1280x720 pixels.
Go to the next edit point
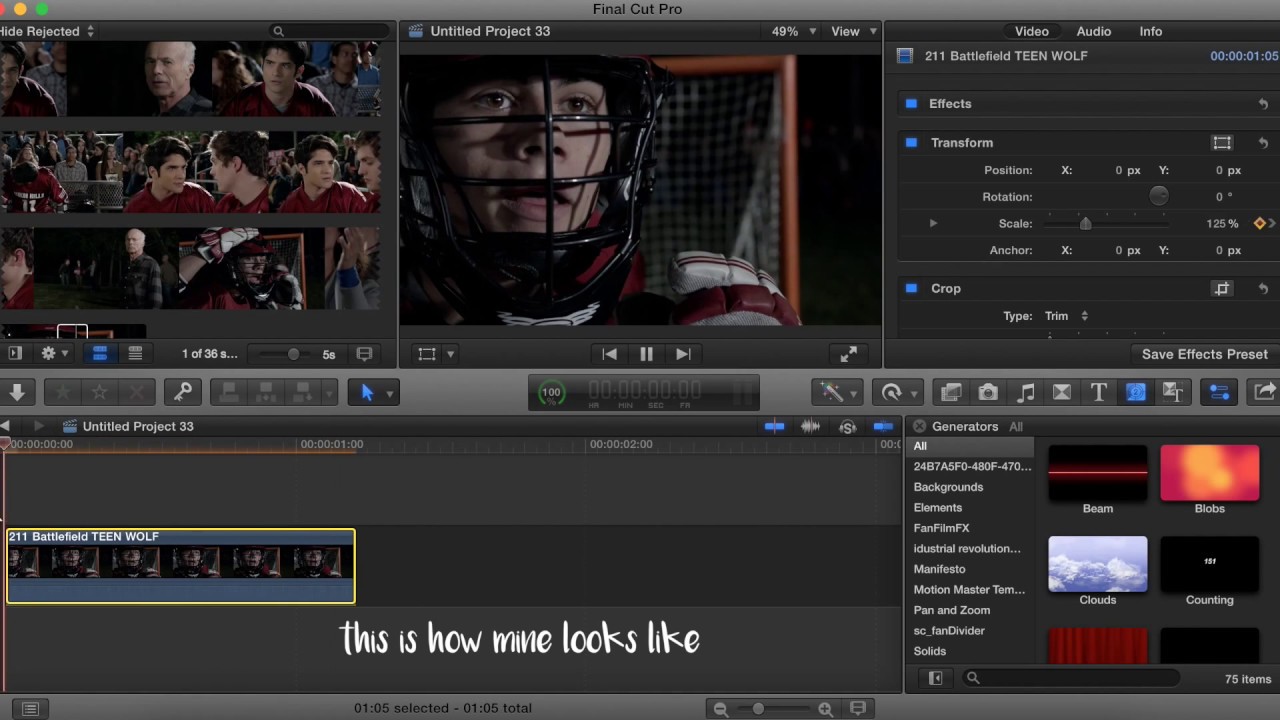(683, 354)
